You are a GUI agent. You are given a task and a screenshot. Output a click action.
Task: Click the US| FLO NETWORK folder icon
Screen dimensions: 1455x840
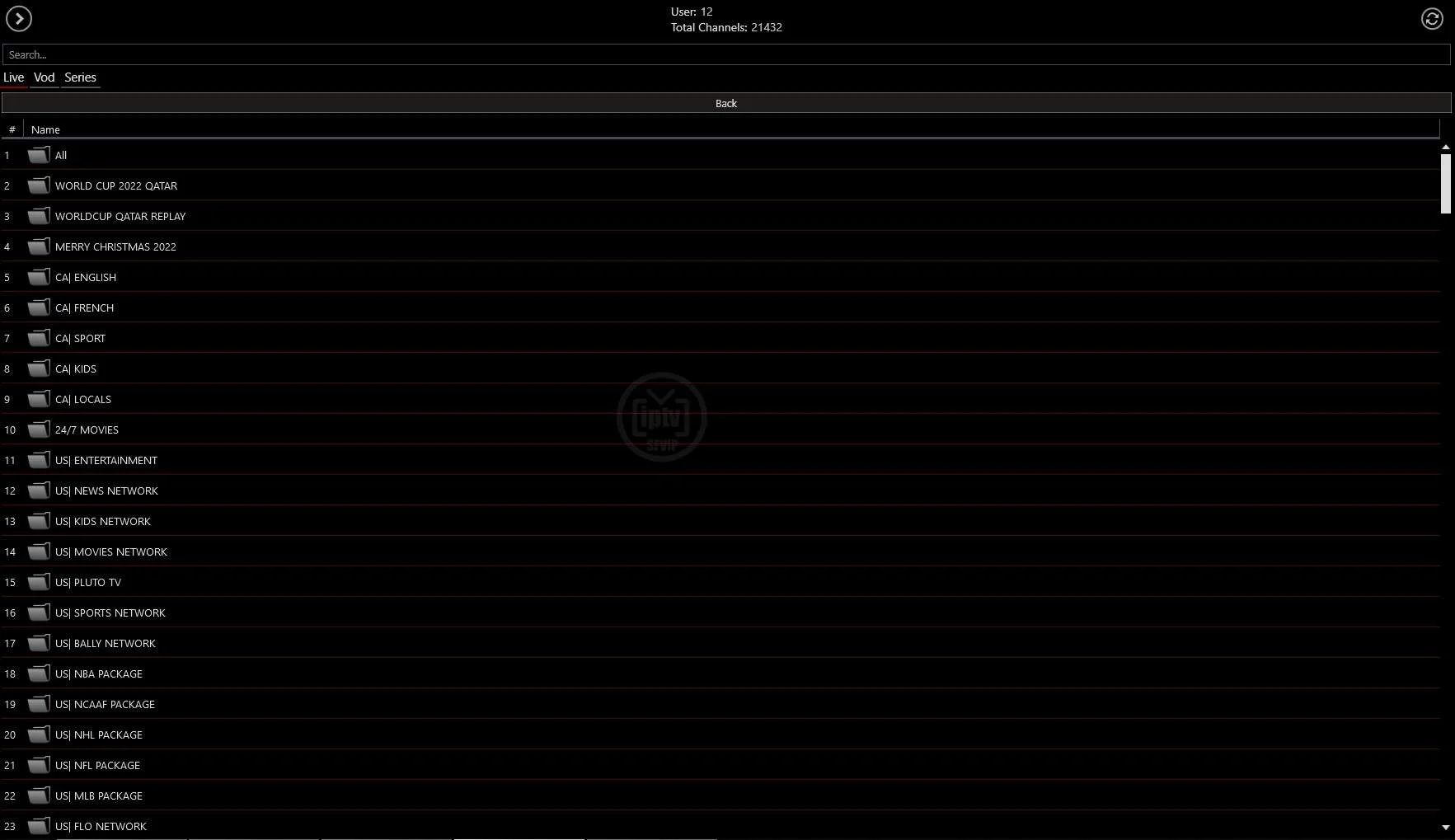click(39, 826)
